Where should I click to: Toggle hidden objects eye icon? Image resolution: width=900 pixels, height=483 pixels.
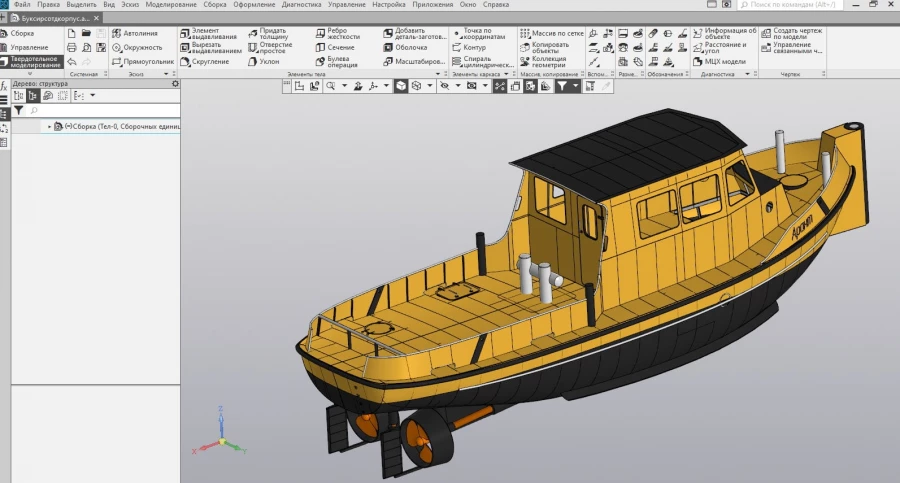(x=444, y=86)
